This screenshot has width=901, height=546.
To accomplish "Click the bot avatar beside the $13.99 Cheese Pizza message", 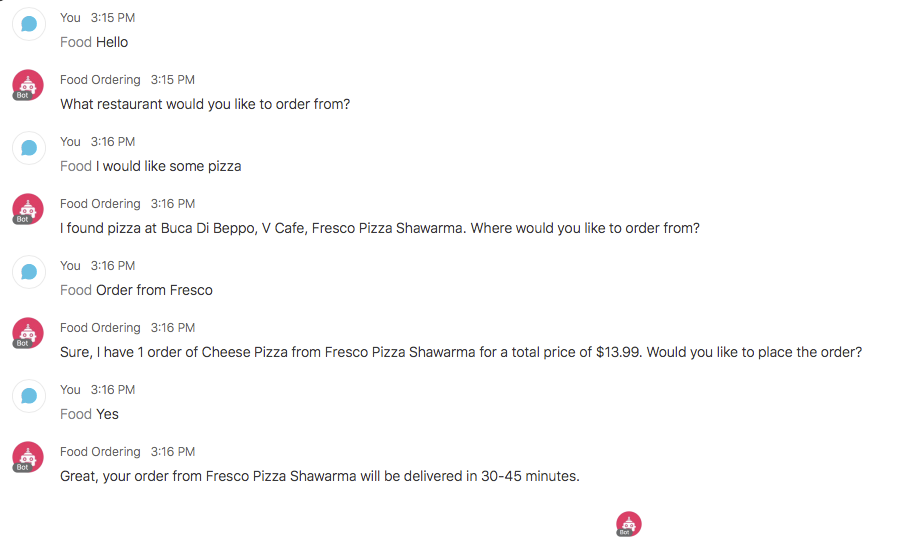I will (x=28, y=333).
